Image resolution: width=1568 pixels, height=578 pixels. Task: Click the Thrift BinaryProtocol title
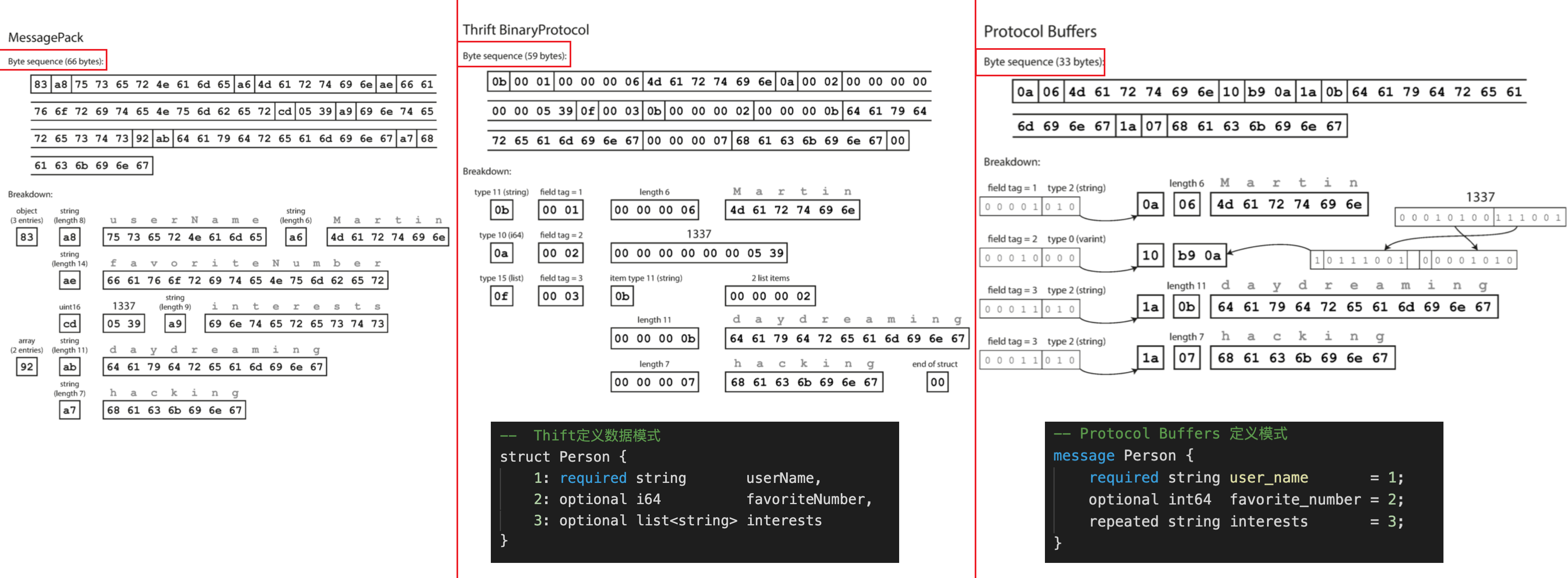[x=525, y=30]
